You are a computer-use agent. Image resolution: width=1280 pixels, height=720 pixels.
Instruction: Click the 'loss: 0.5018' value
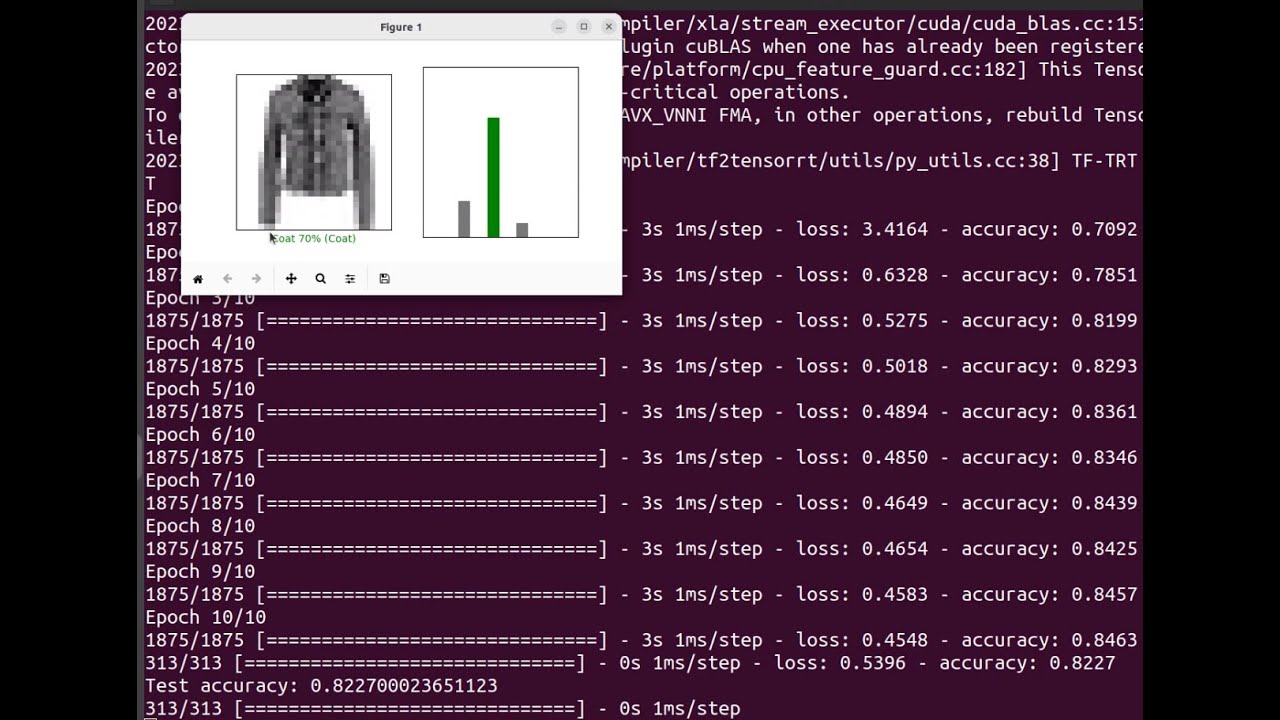pyautogui.click(x=862, y=366)
